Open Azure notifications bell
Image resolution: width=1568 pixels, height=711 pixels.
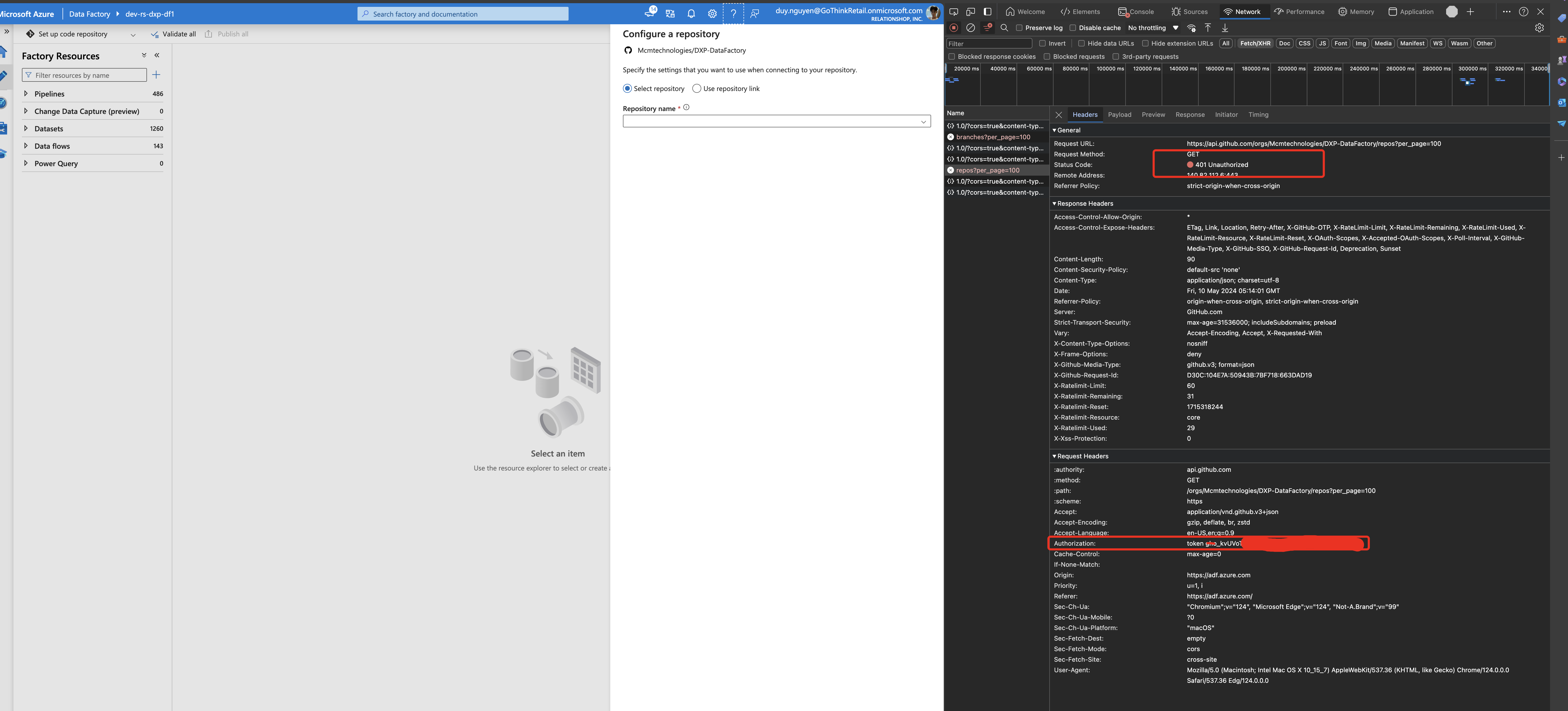click(x=691, y=14)
